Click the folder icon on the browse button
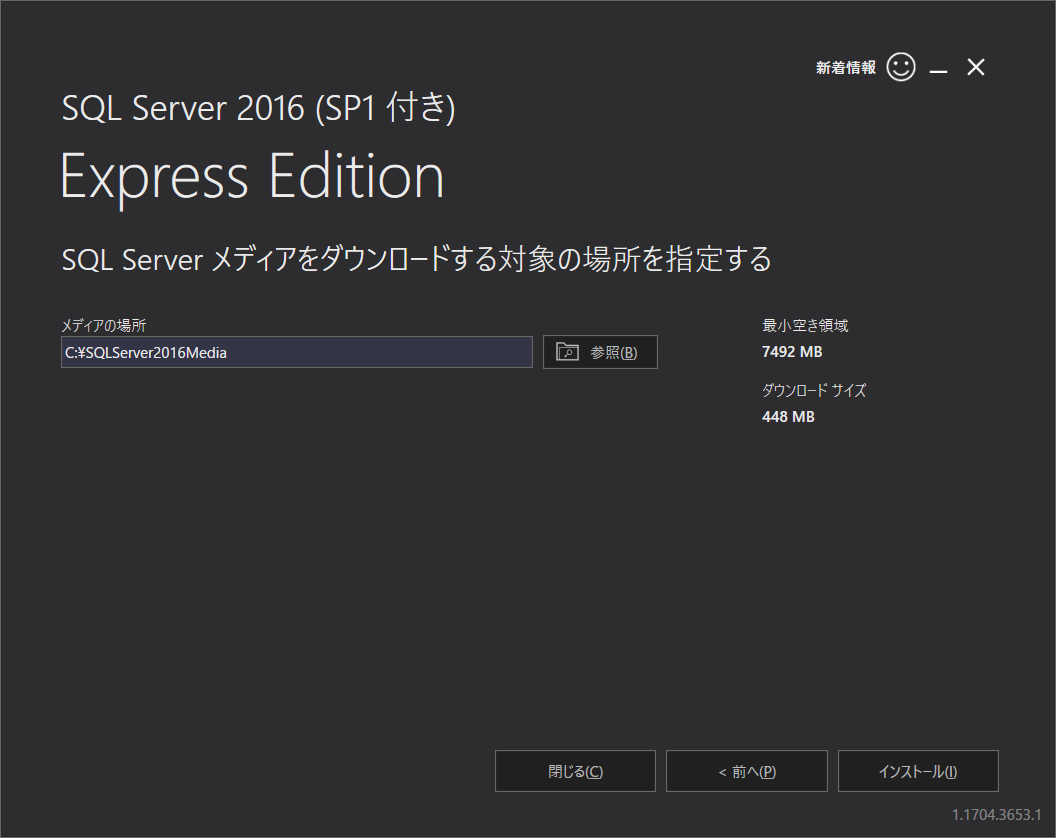This screenshot has width=1056, height=838. [x=567, y=352]
